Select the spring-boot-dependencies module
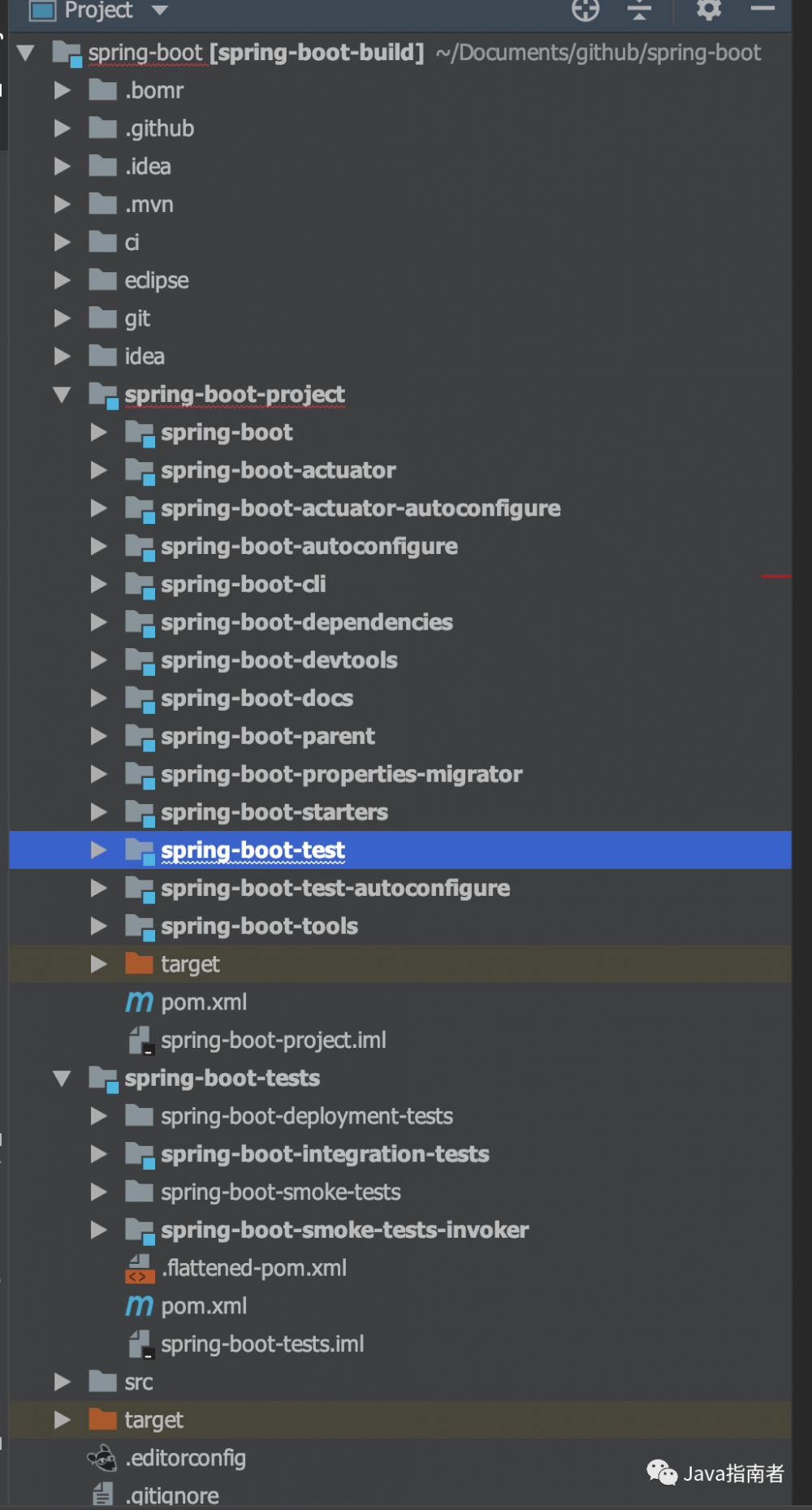Viewport: 812px width, 1510px height. 307,622
